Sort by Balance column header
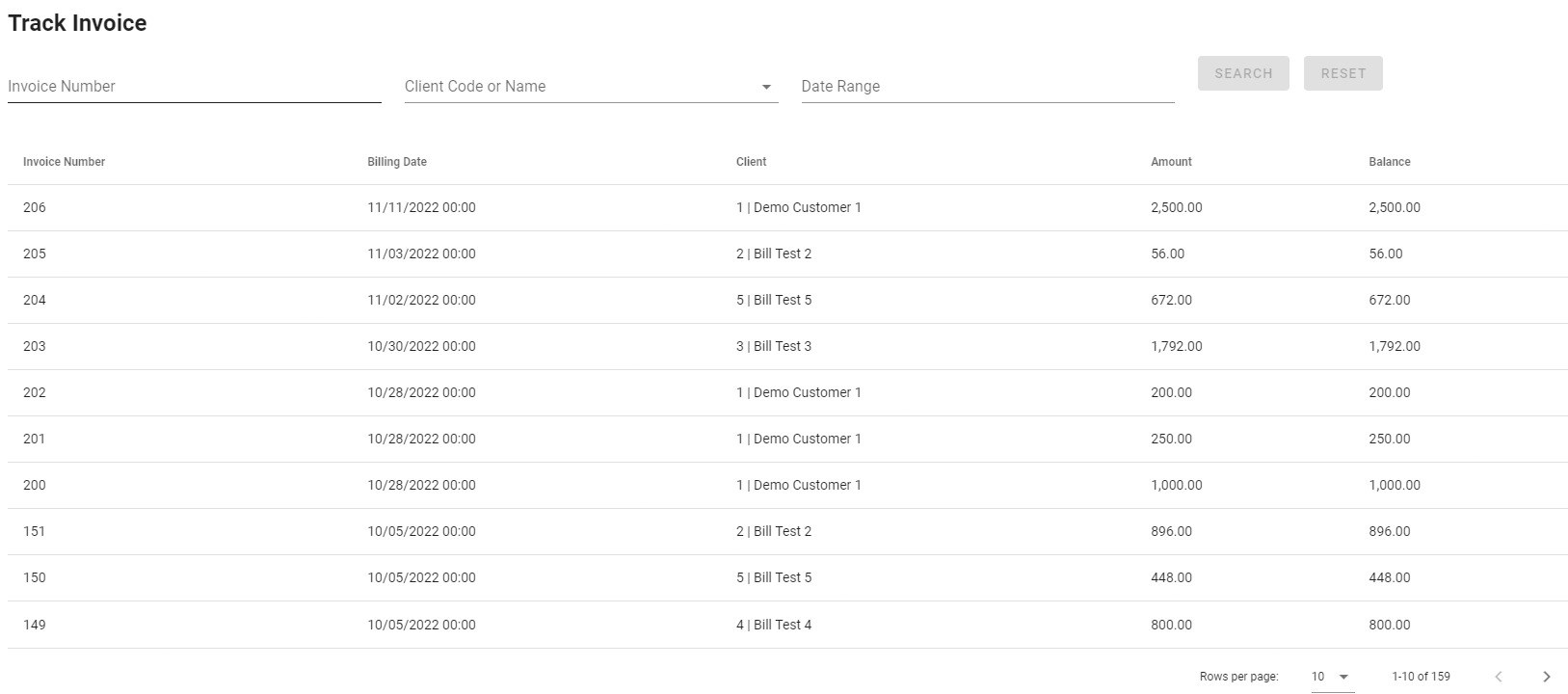The image size is (1568, 694). (x=1389, y=162)
